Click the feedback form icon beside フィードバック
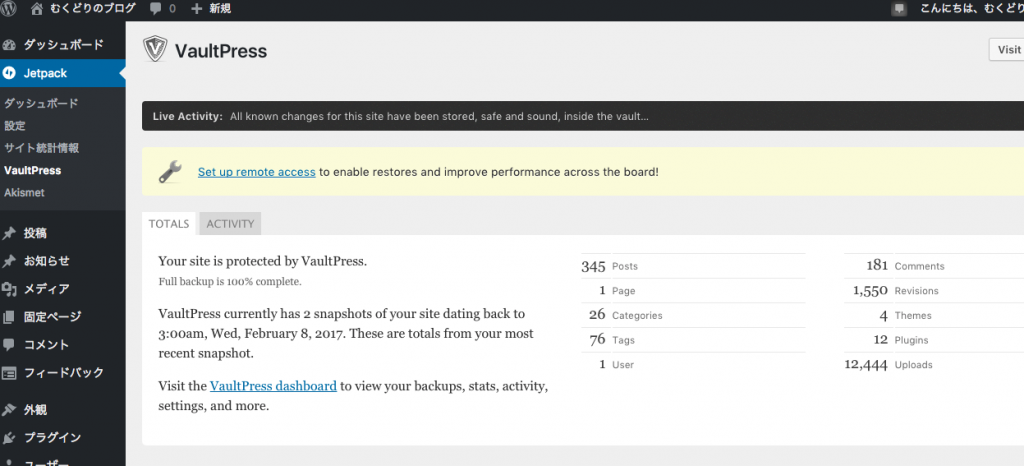The image size is (1024, 466). coord(9,373)
